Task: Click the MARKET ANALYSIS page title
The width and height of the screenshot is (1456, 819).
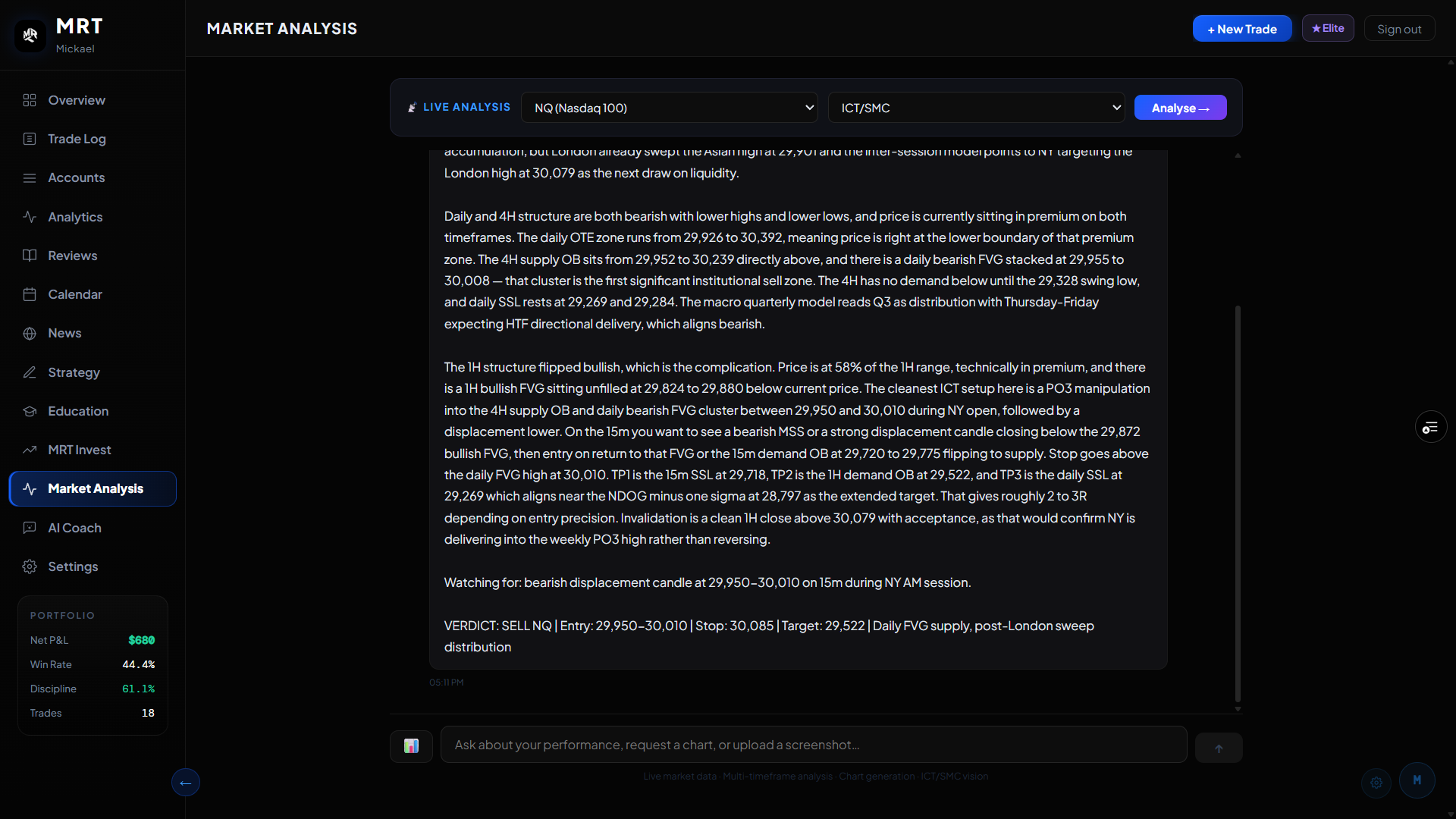Action: click(282, 29)
